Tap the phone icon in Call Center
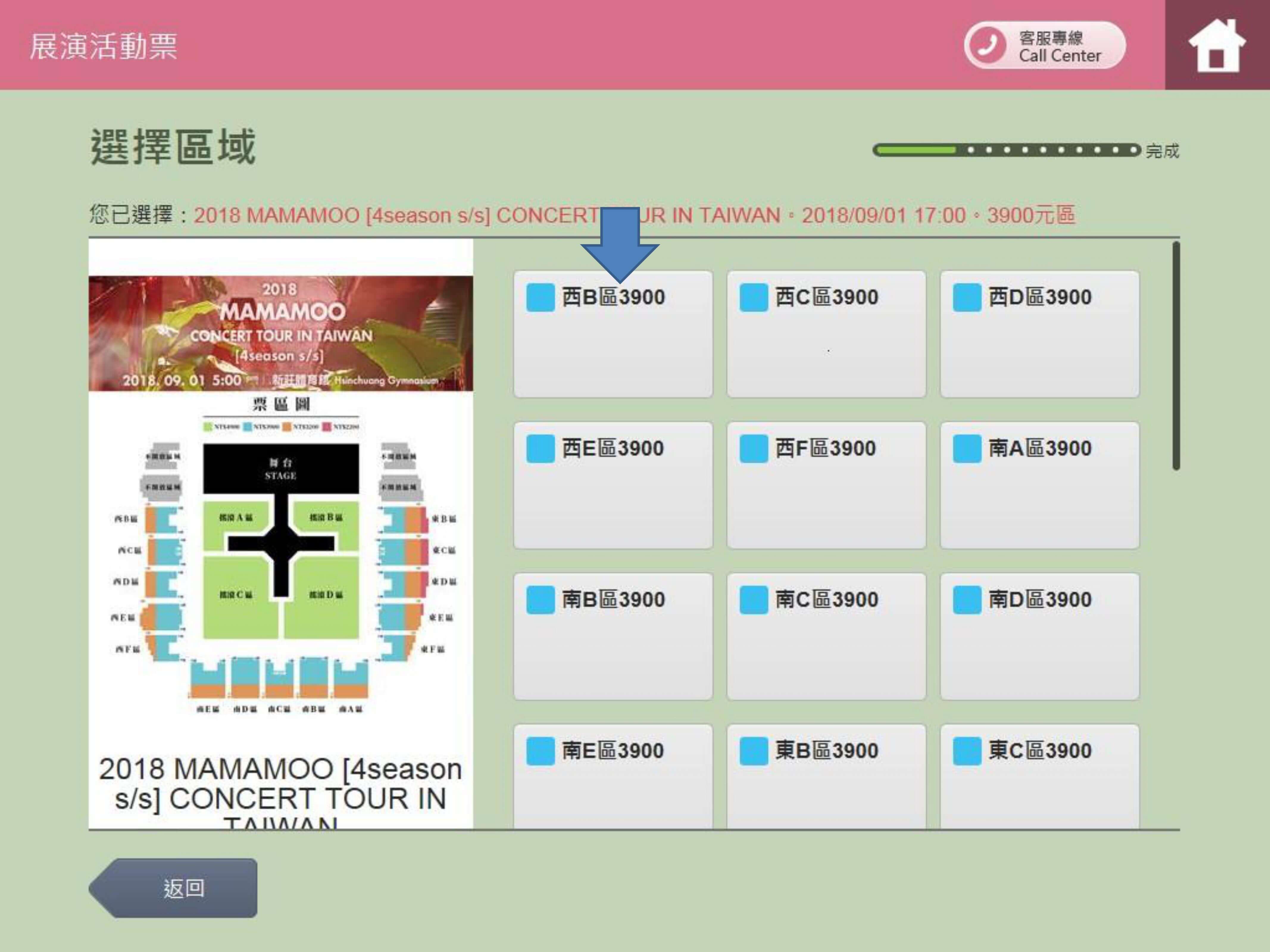 pos(987,45)
